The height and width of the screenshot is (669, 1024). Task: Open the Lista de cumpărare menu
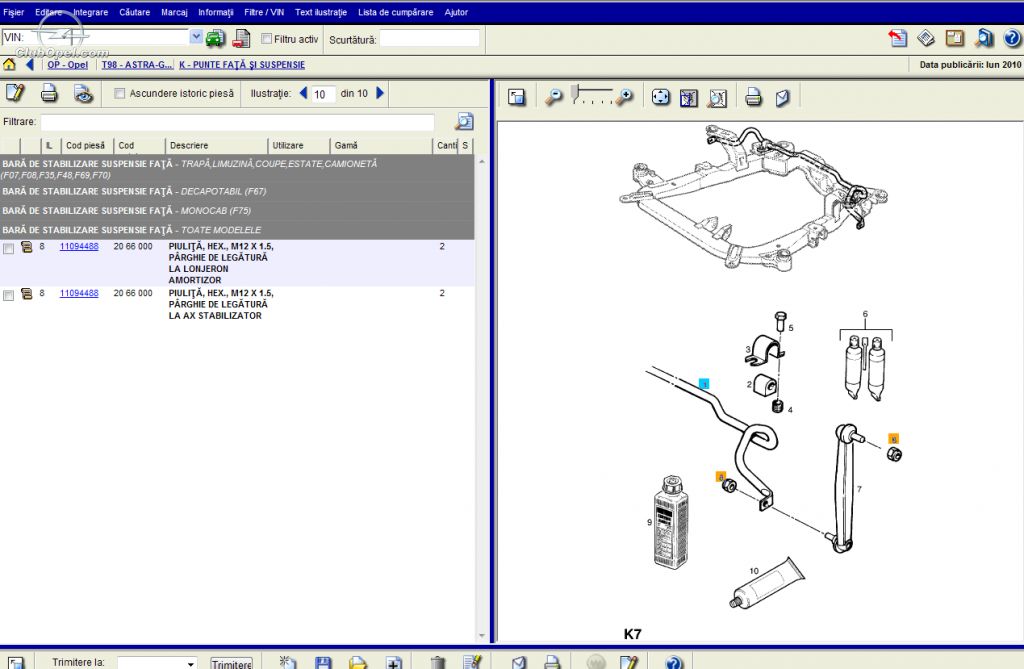(x=396, y=12)
